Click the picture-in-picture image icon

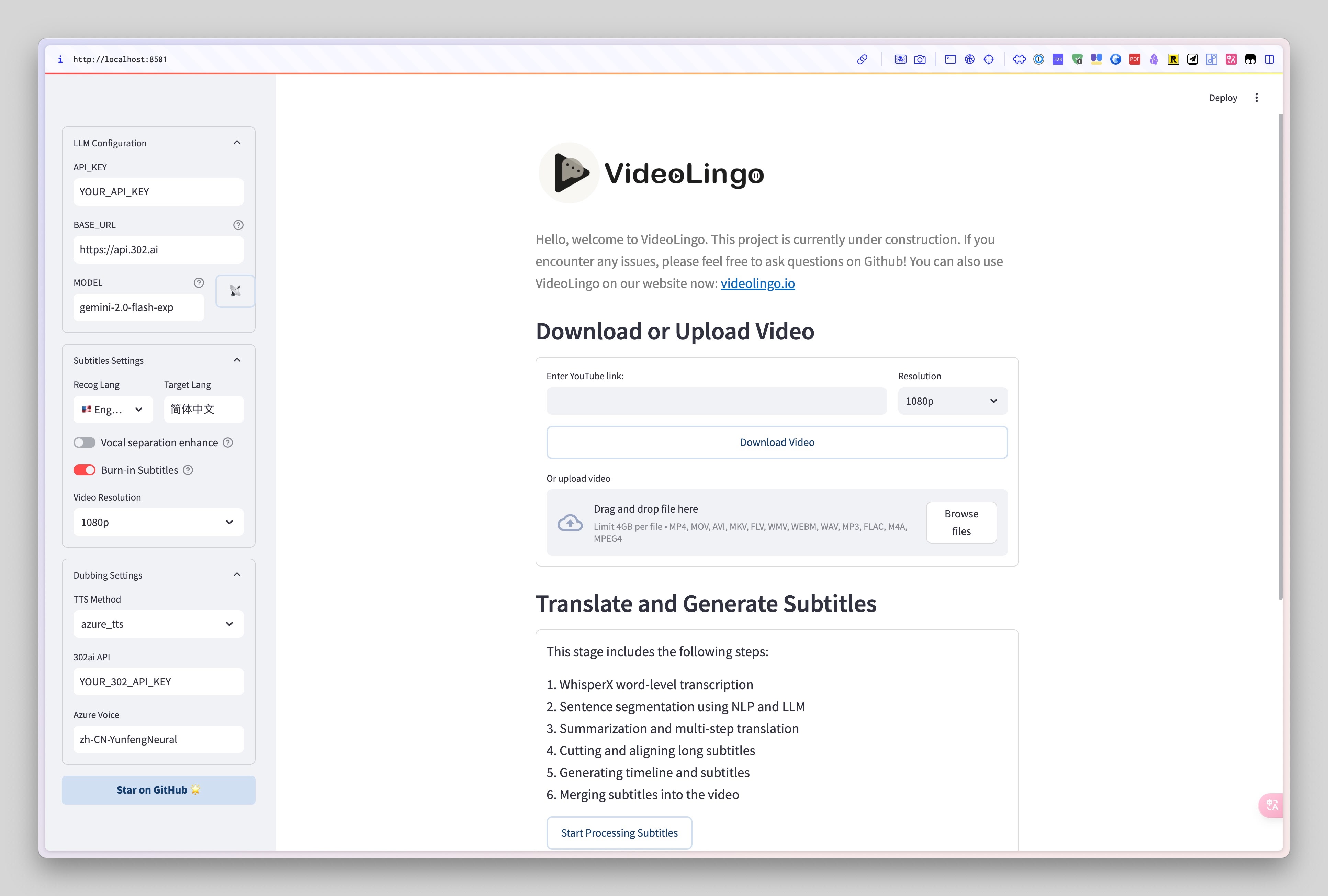click(x=900, y=59)
